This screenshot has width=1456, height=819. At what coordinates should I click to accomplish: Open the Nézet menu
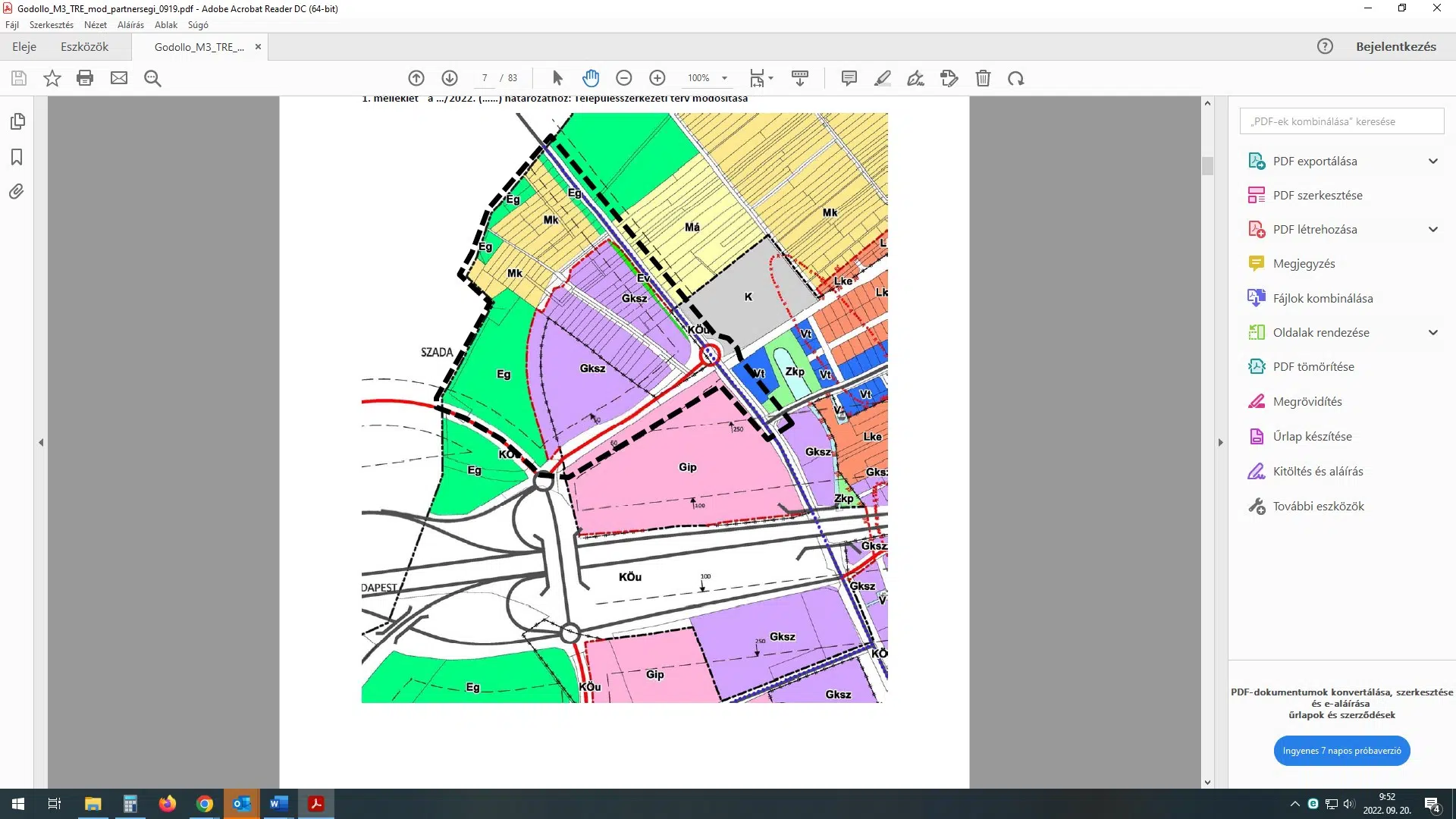[x=95, y=25]
